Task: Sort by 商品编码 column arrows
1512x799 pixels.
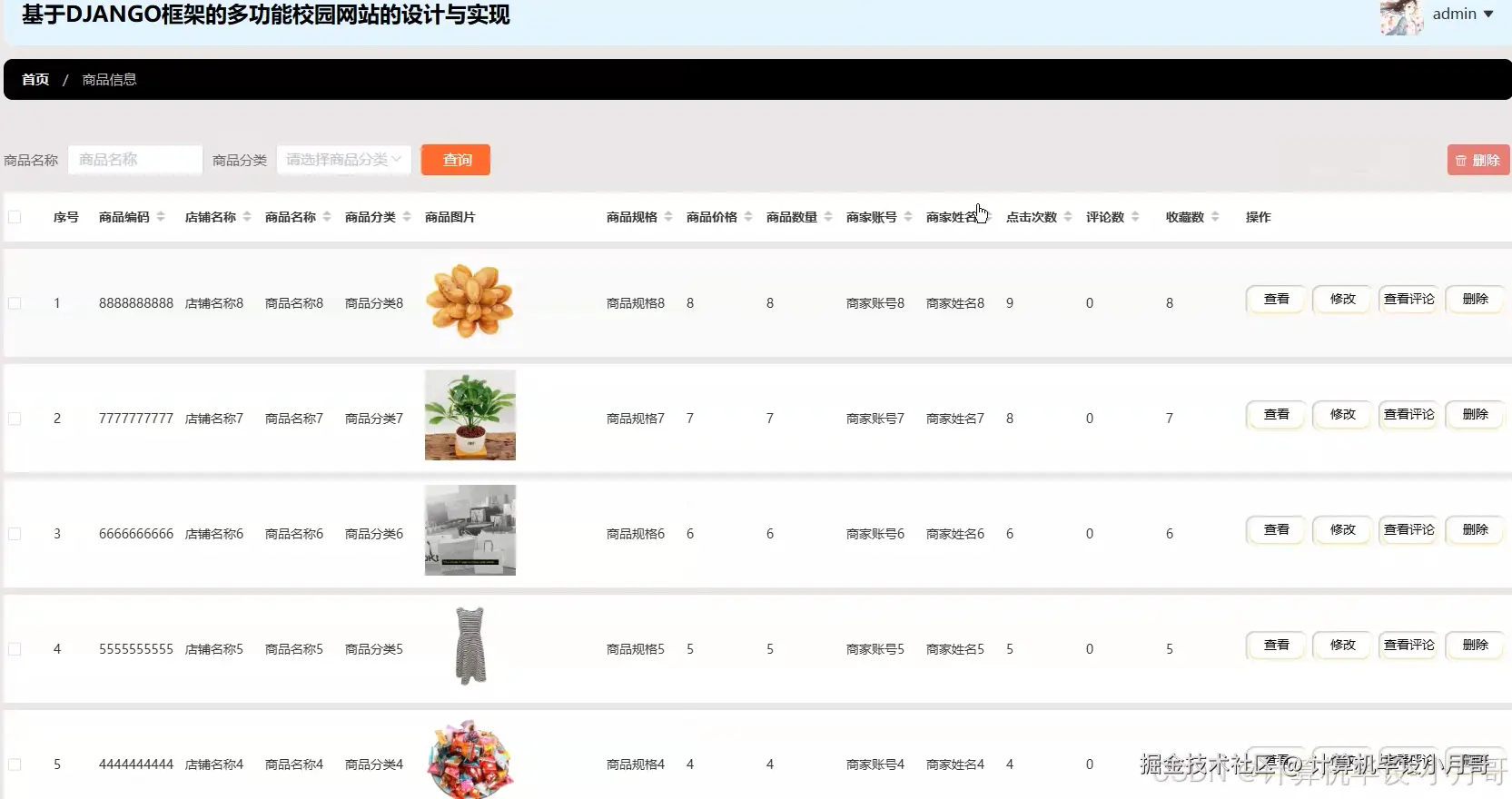Action: 161,217
